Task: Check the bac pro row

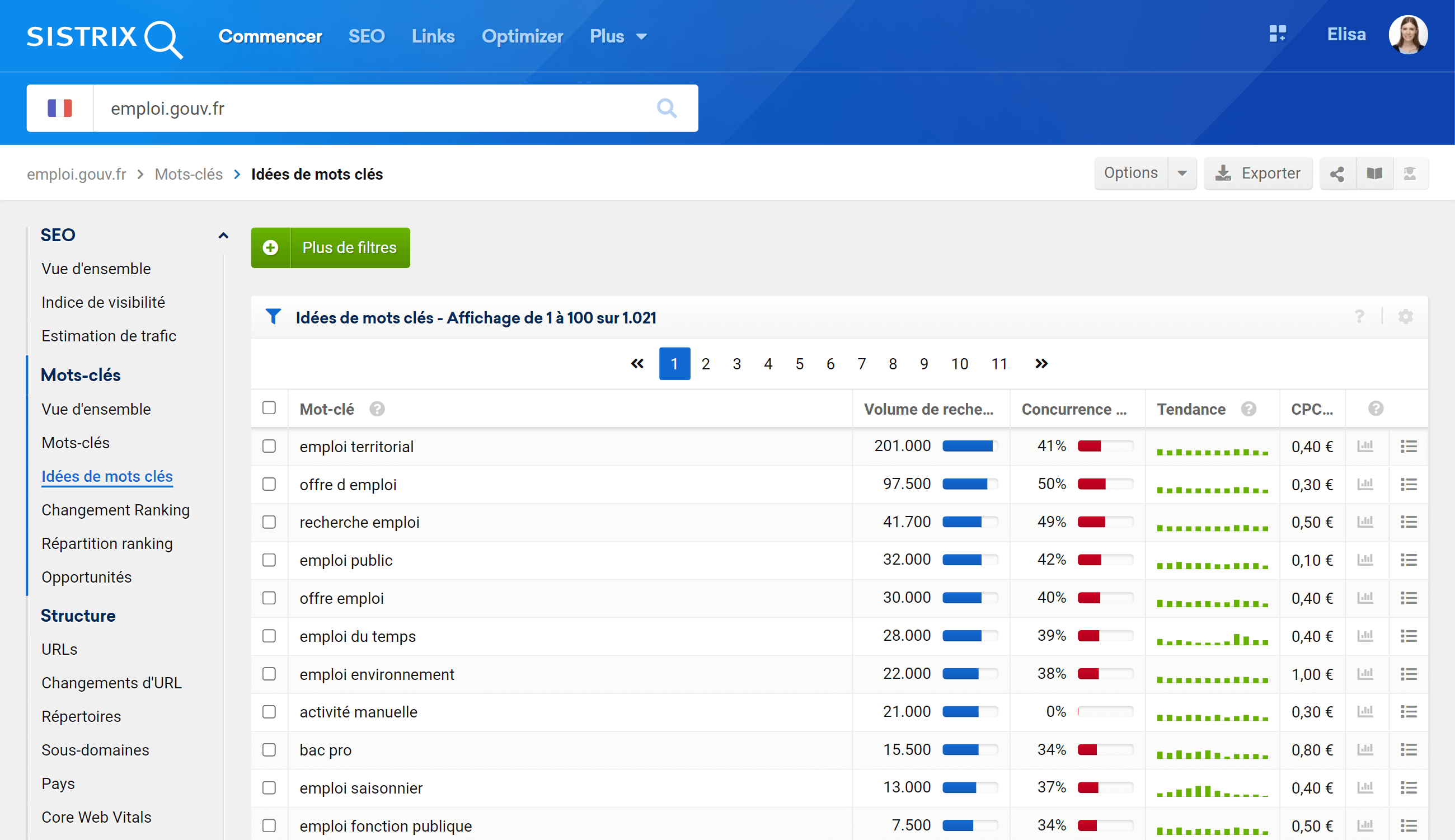Action: click(x=269, y=750)
